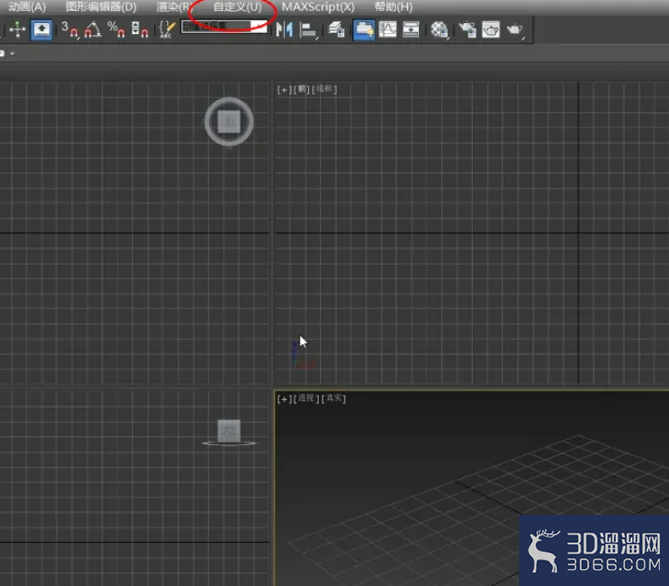Open the Material Editor
This screenshot has width=669, height=586.
(439, 30)
